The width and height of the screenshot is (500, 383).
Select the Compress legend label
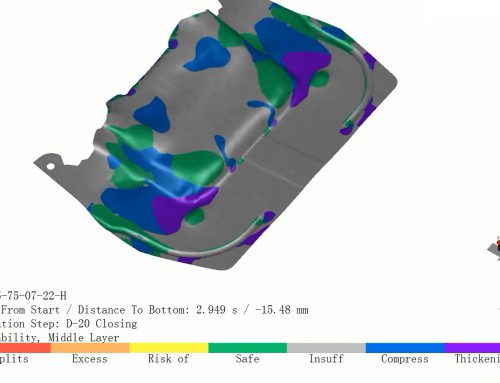405,359
